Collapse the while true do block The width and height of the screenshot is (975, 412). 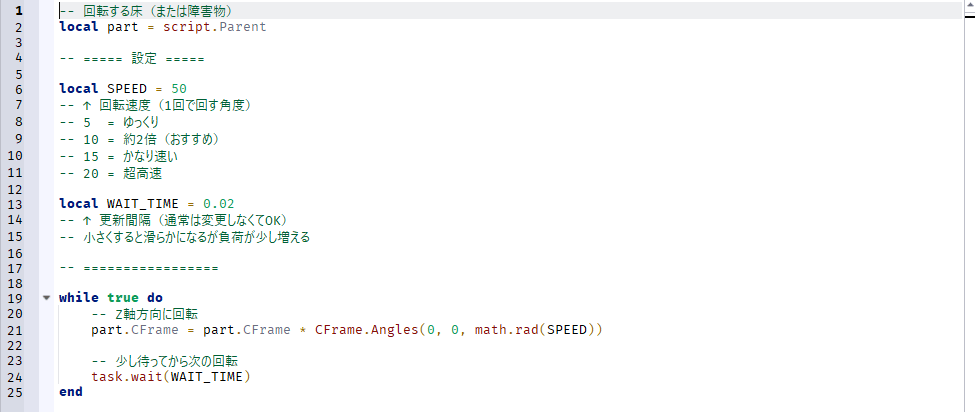(x=46, y=298)
